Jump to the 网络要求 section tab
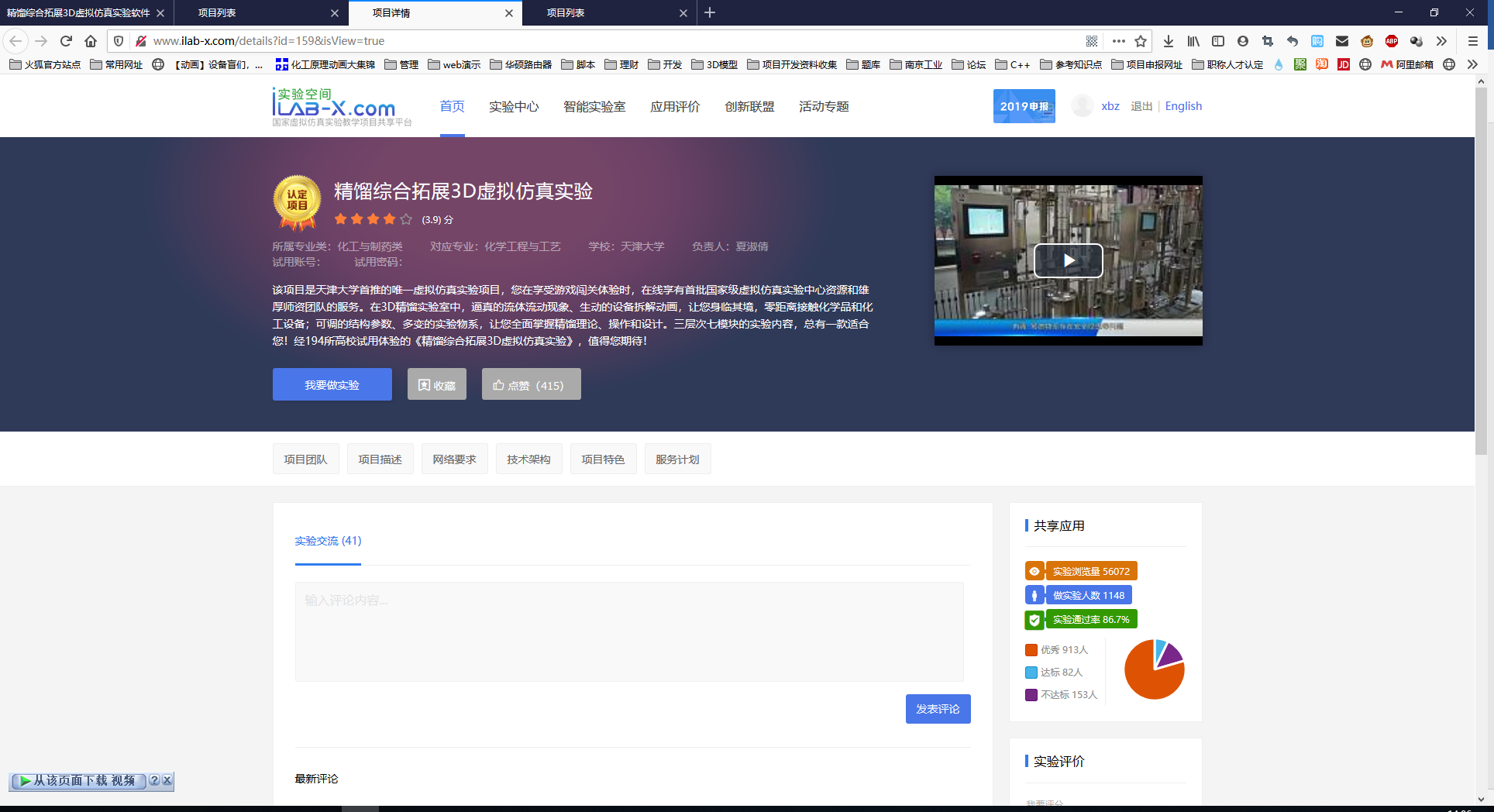The width and height of the screenshot is (1494, 812). click(454, 459)
